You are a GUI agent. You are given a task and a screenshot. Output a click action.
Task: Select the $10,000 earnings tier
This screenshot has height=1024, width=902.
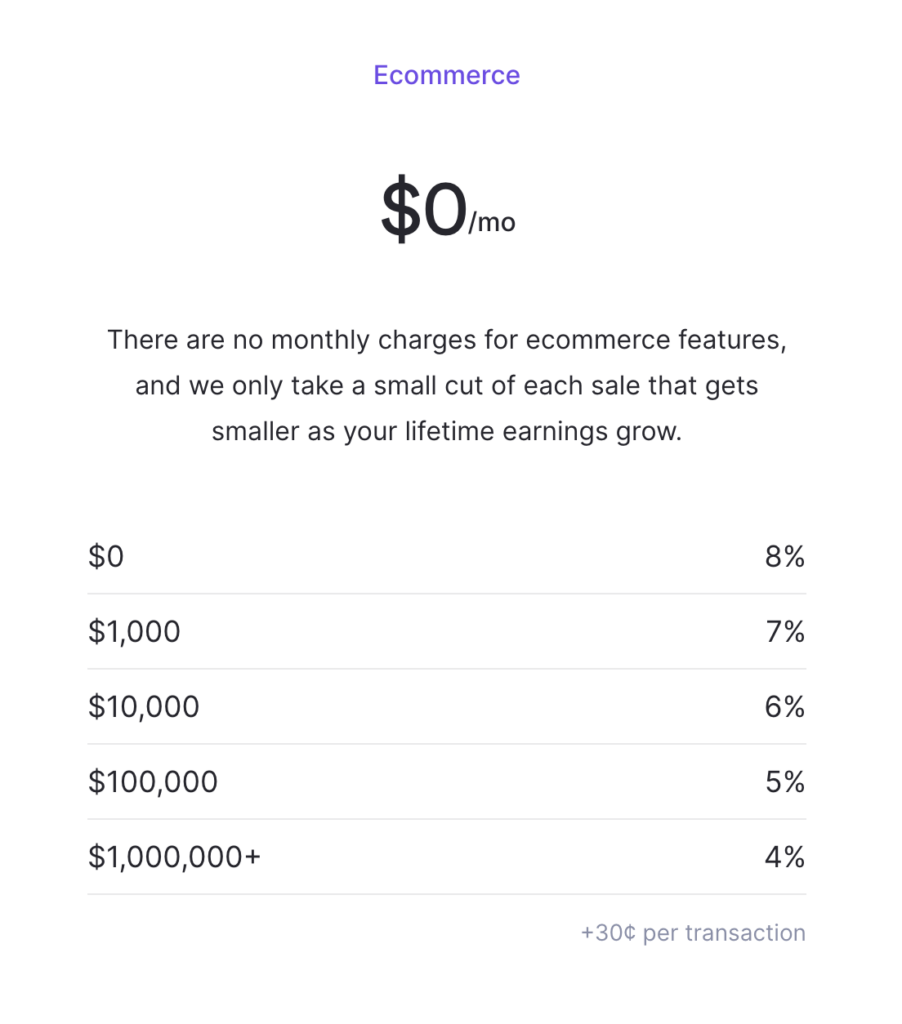coord(144,707)
